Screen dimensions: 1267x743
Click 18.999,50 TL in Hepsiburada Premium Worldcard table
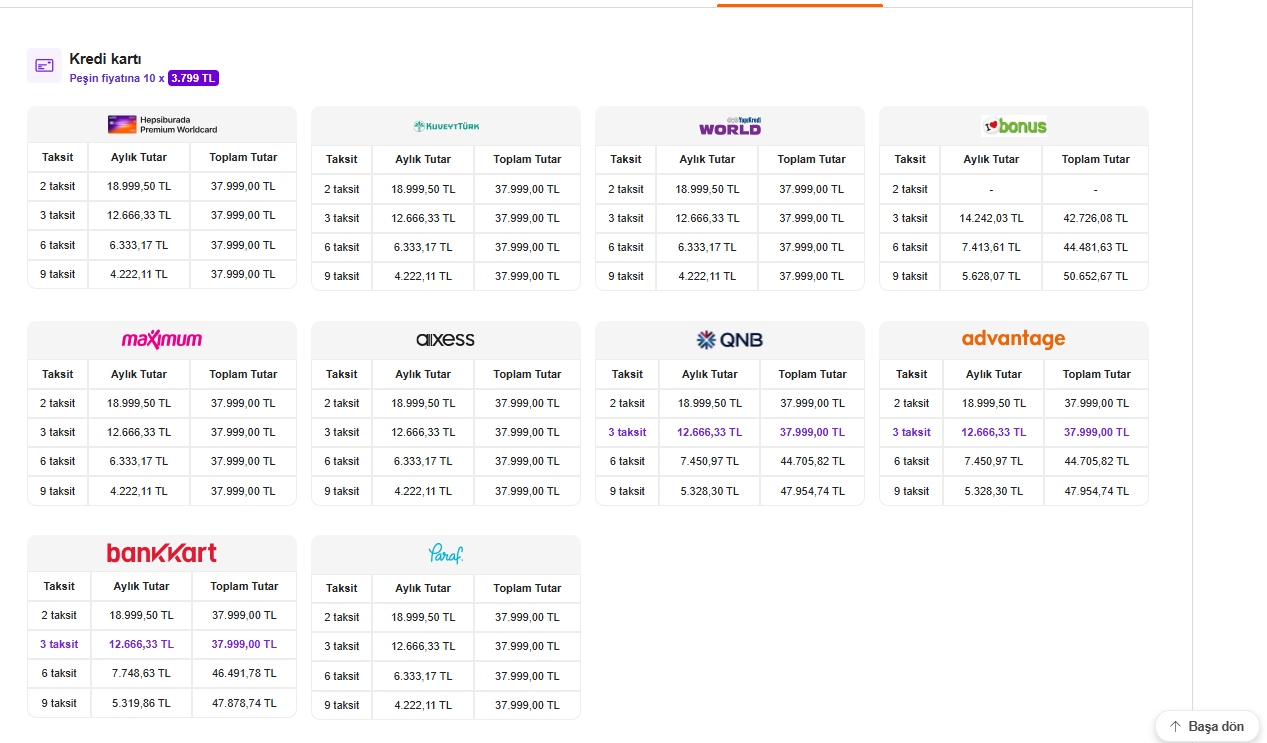click(139, 186)
